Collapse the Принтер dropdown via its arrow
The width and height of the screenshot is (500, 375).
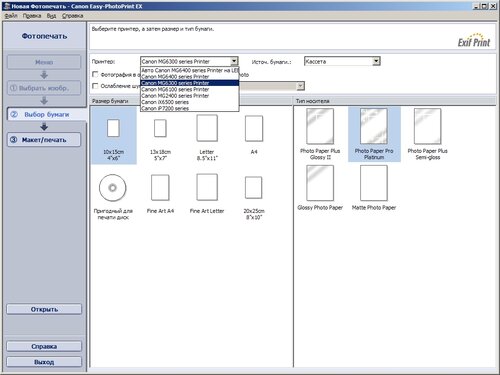234,61
